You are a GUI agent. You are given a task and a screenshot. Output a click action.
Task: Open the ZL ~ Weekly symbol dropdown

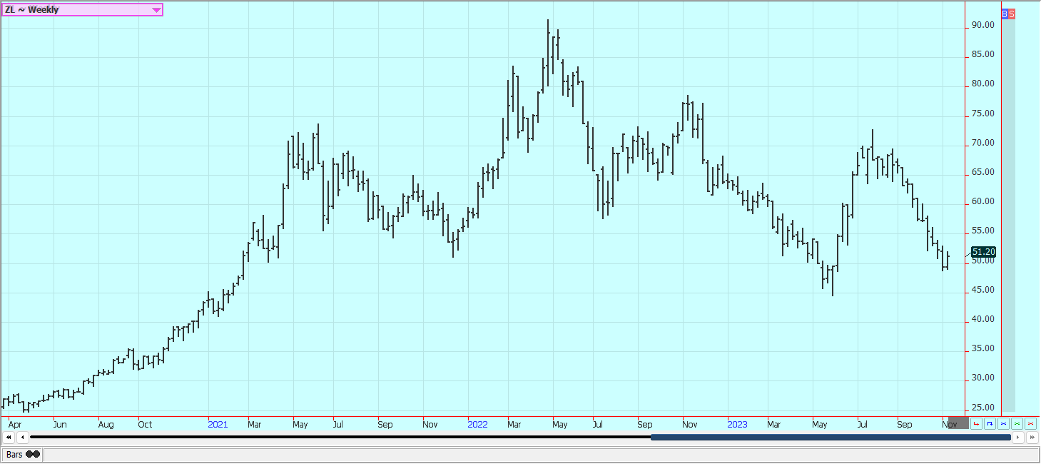pos(81,9)
